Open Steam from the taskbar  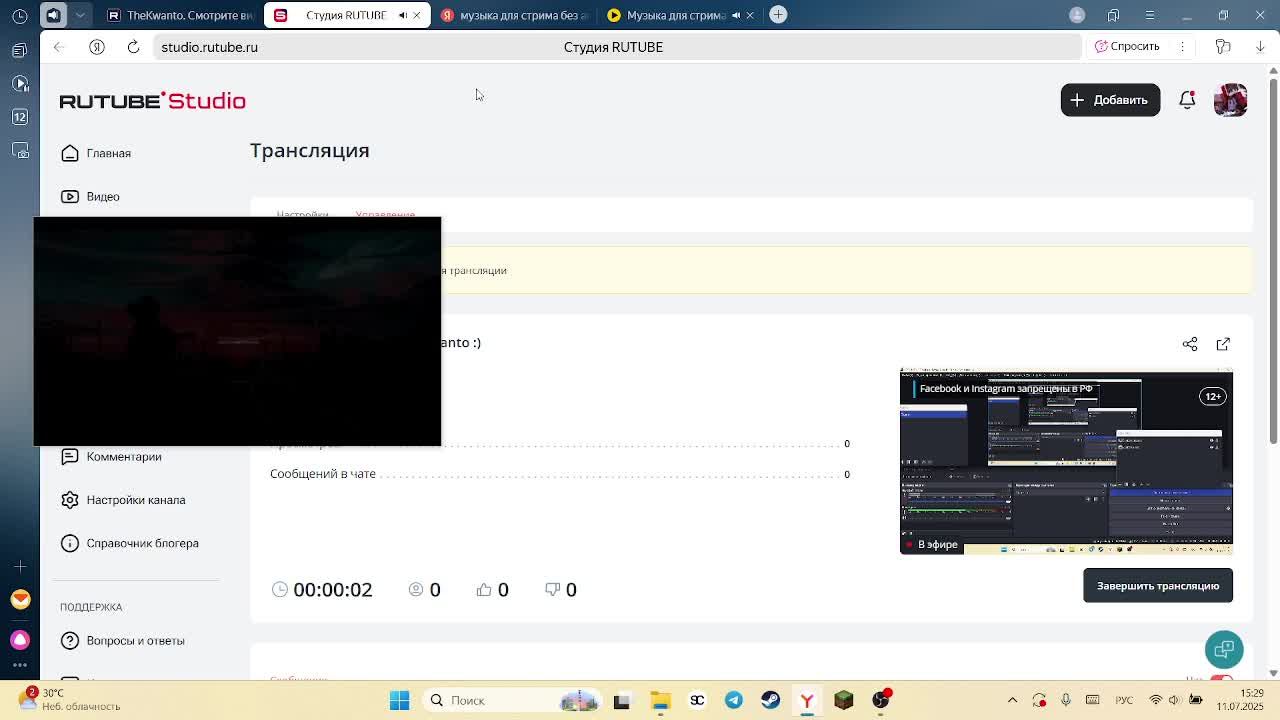click(770, 700)
